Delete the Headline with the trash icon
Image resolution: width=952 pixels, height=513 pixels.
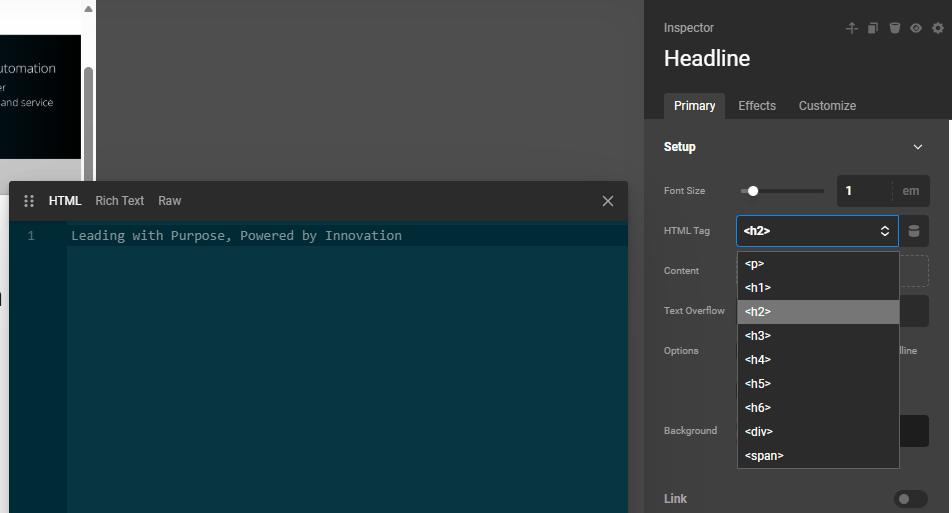pos(895,28)
